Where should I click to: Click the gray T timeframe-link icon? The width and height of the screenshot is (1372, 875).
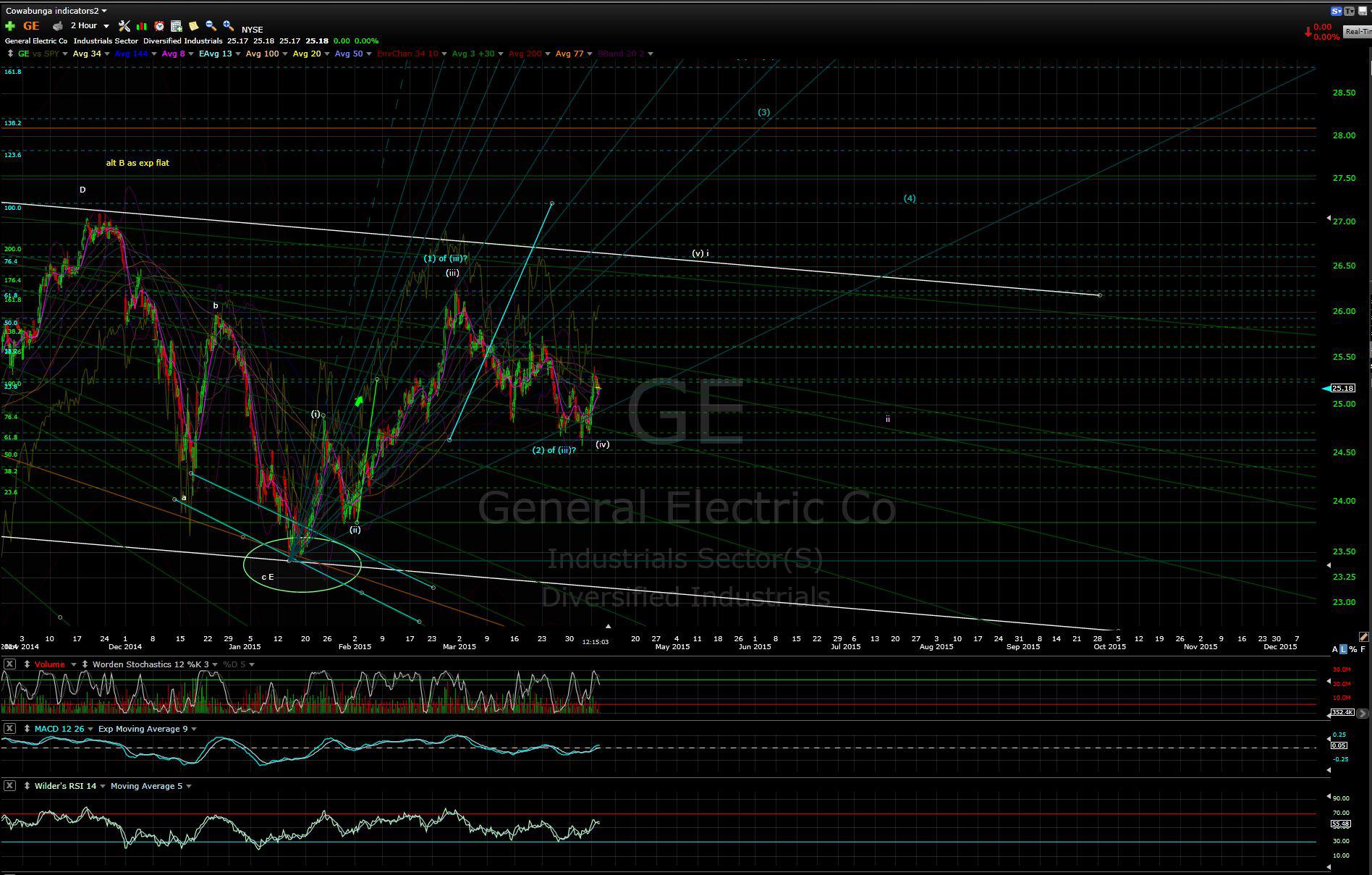[1350, 11]
